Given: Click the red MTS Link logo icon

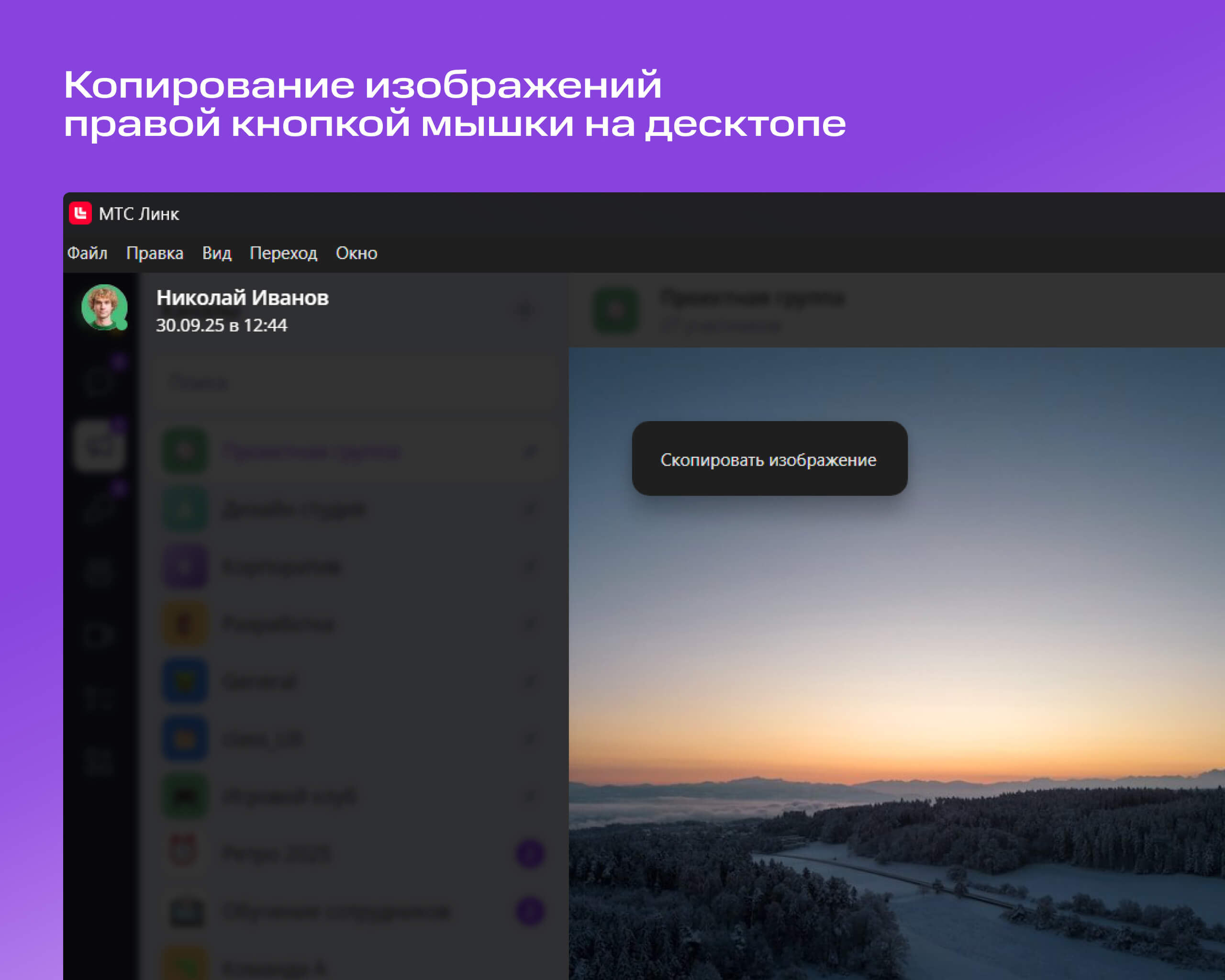Looking at the screenshot, I should coord(80,213).
